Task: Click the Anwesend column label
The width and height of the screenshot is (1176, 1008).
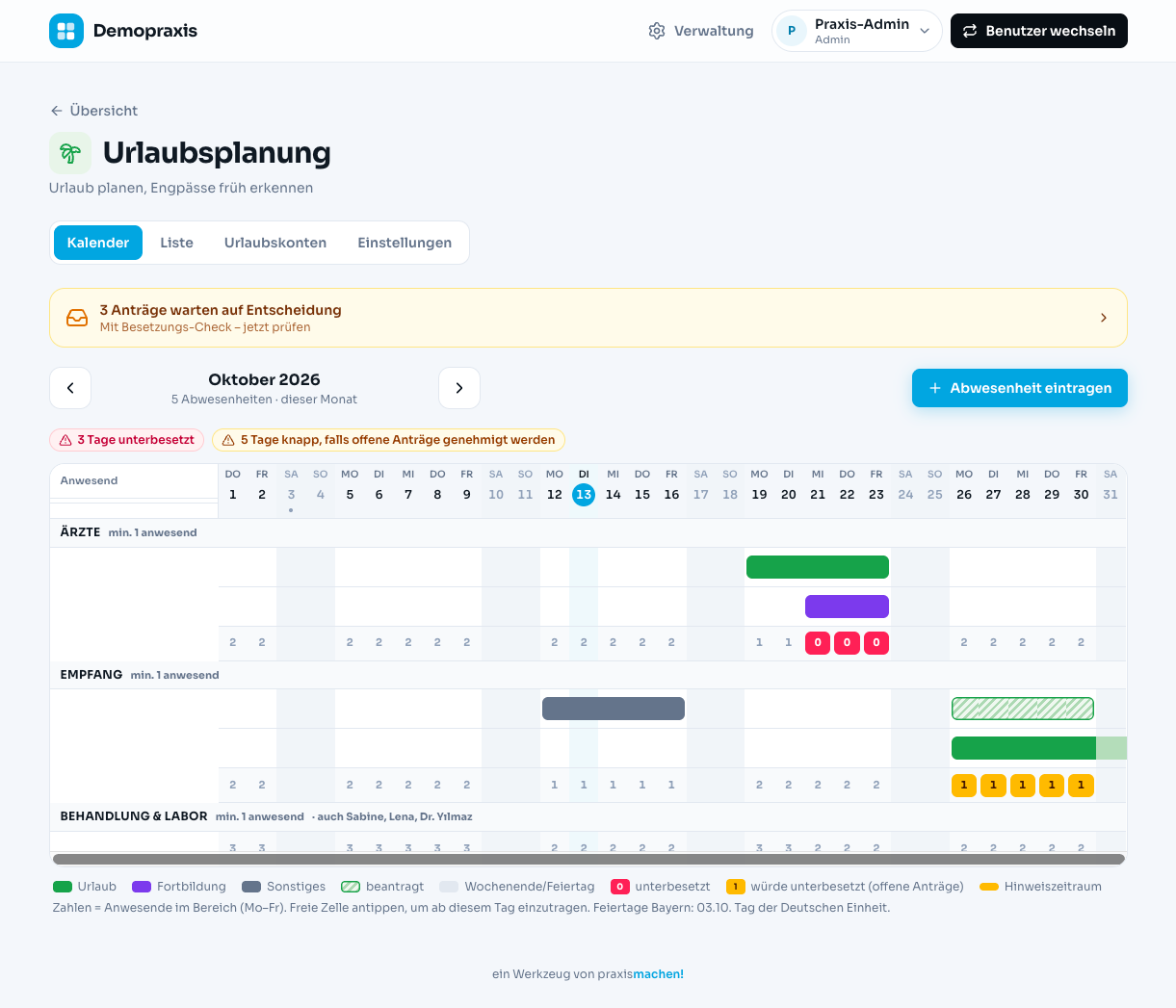Action: point(89,480)
